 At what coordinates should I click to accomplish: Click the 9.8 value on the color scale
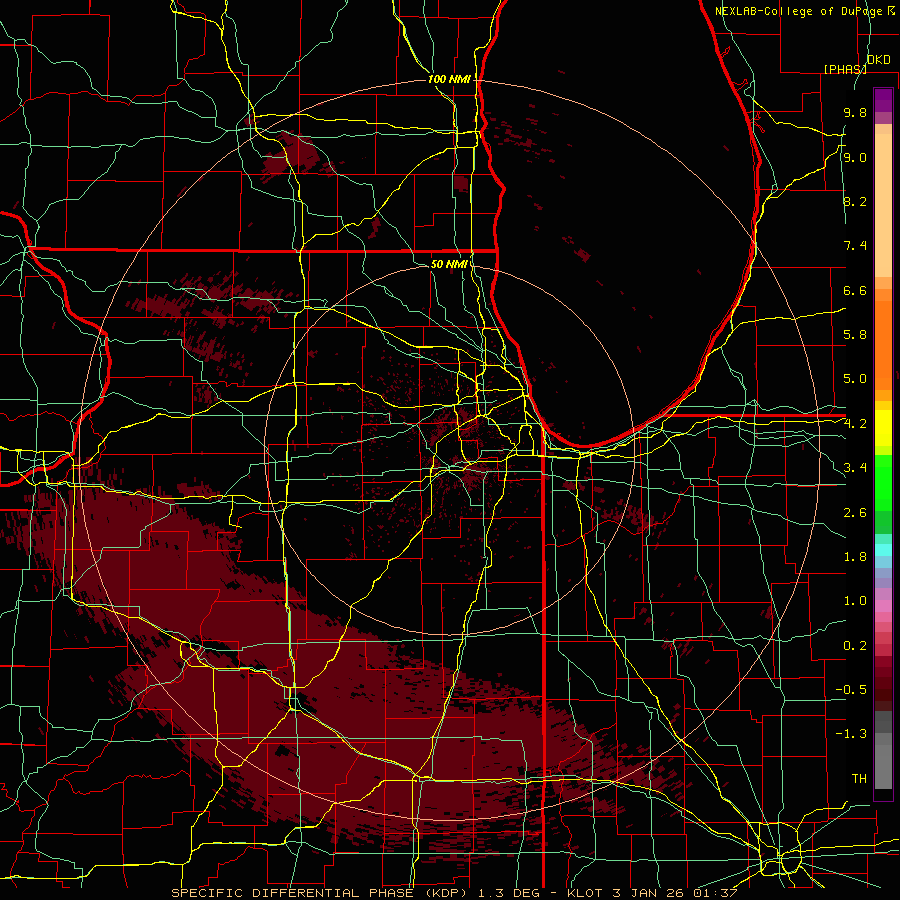pos(855,113)
